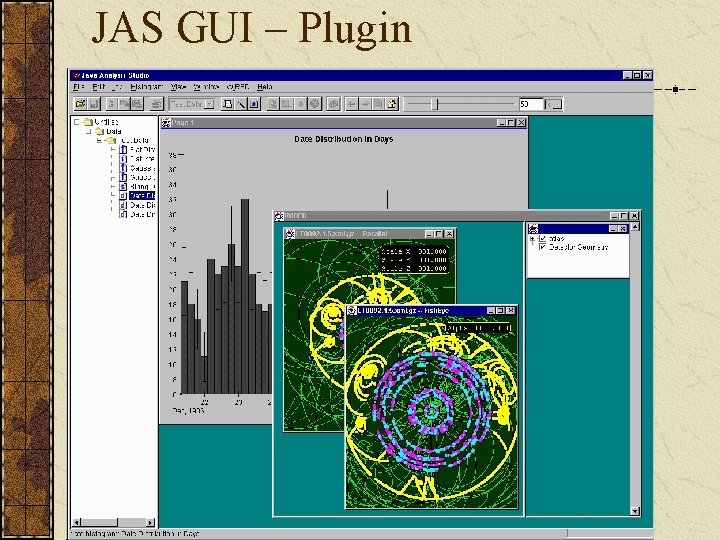Click the left arrow back toolbar icon
Screen dimensions: 720x540
tap(351, 104)
